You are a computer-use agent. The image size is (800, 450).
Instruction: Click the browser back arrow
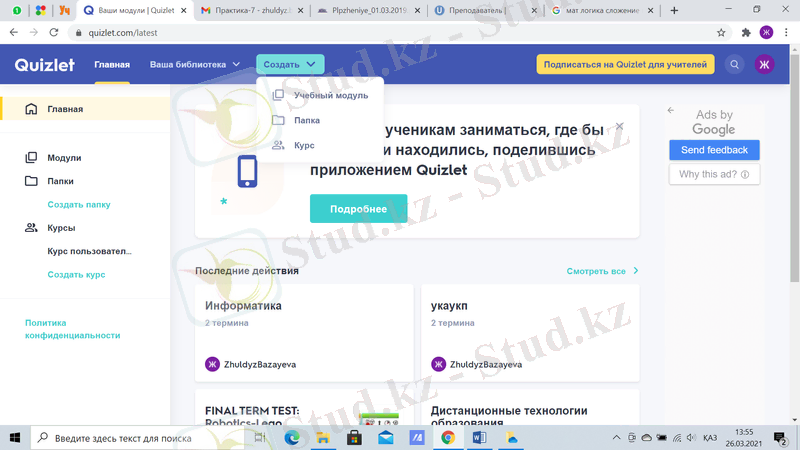tap(14, 32)
